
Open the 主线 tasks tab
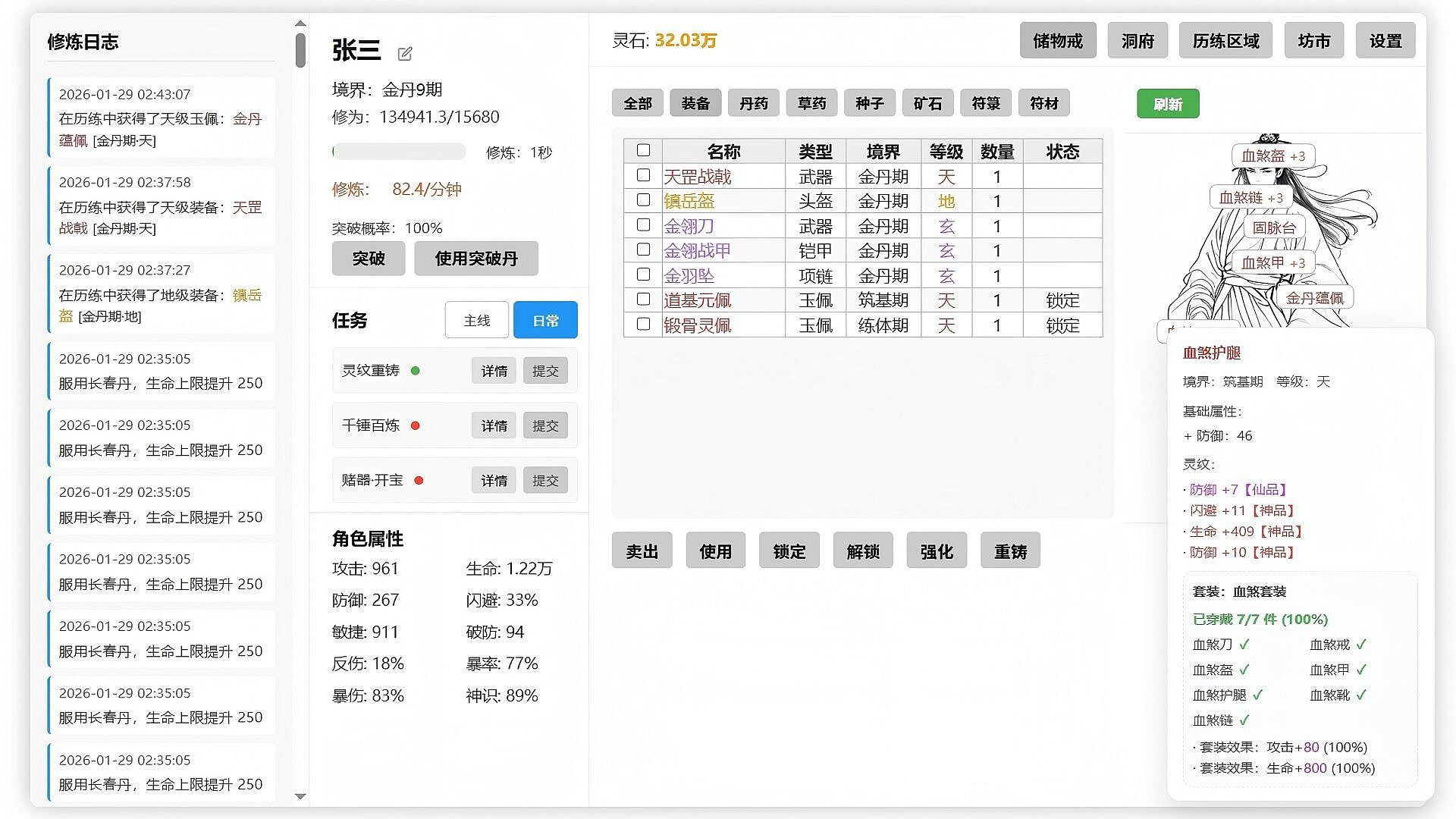pos(476,320)
